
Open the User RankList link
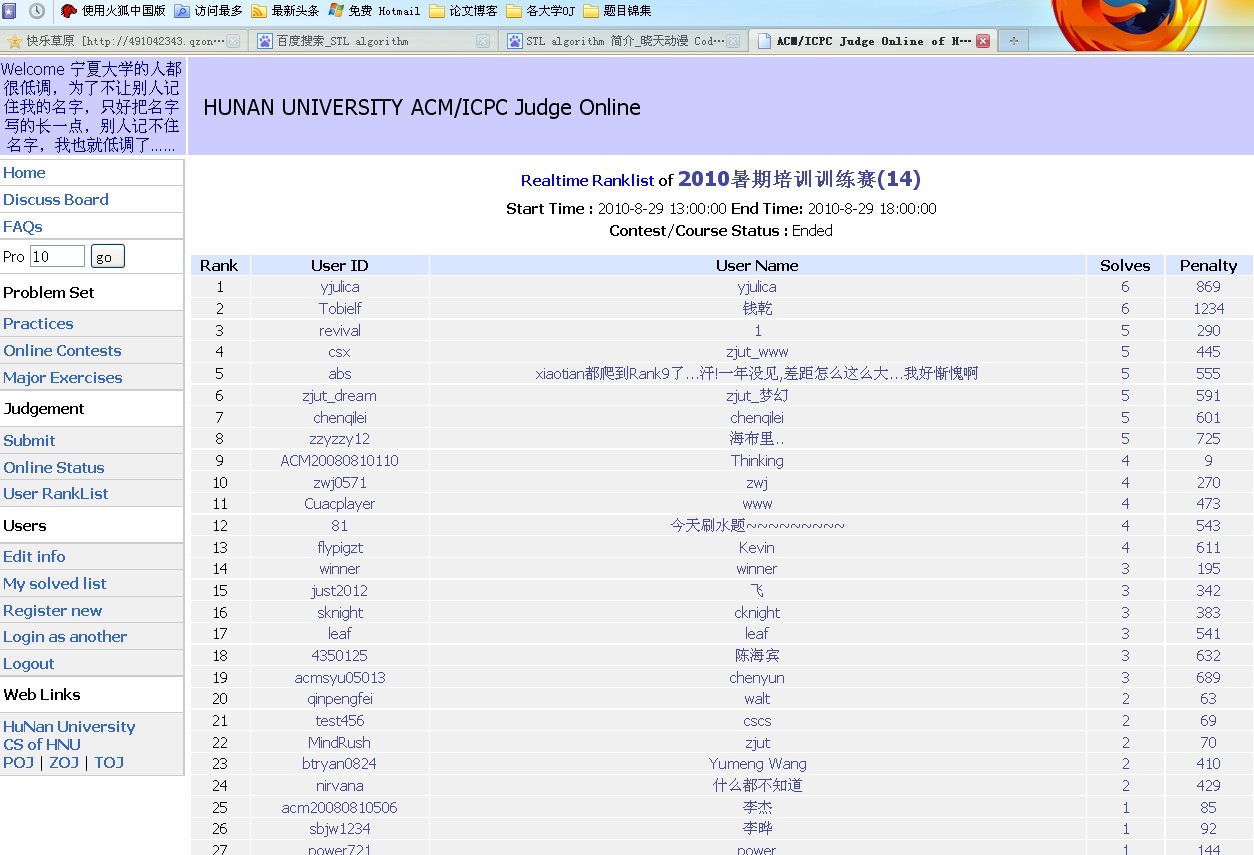pos(56,494)
